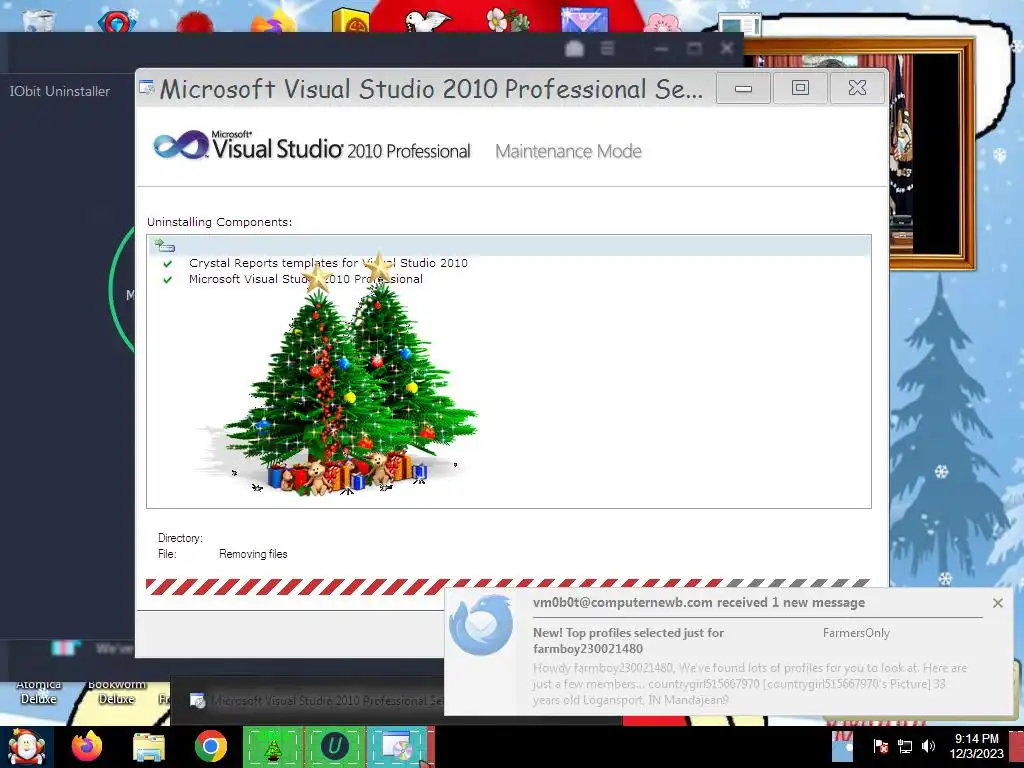Open network status icon in system tray
The height and width of the screenshot is (768, 1024).
tap(904, 746)
